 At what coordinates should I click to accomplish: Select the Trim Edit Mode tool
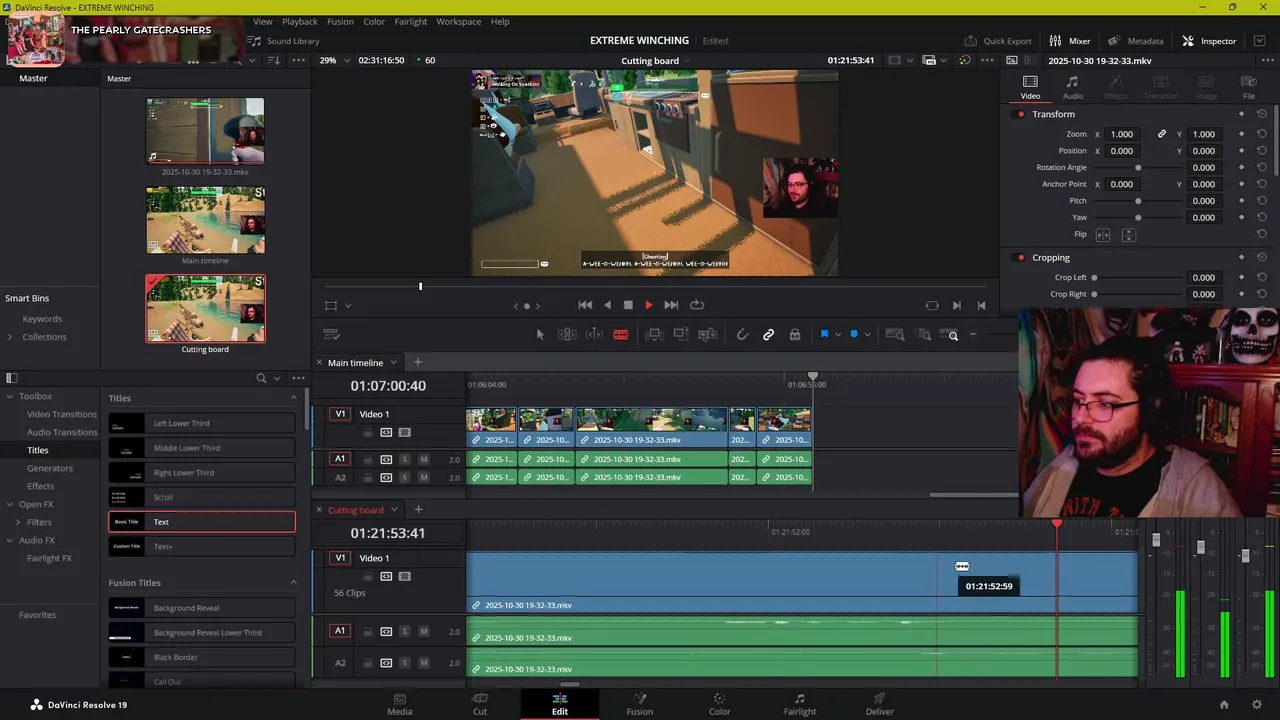coord(567,335)
